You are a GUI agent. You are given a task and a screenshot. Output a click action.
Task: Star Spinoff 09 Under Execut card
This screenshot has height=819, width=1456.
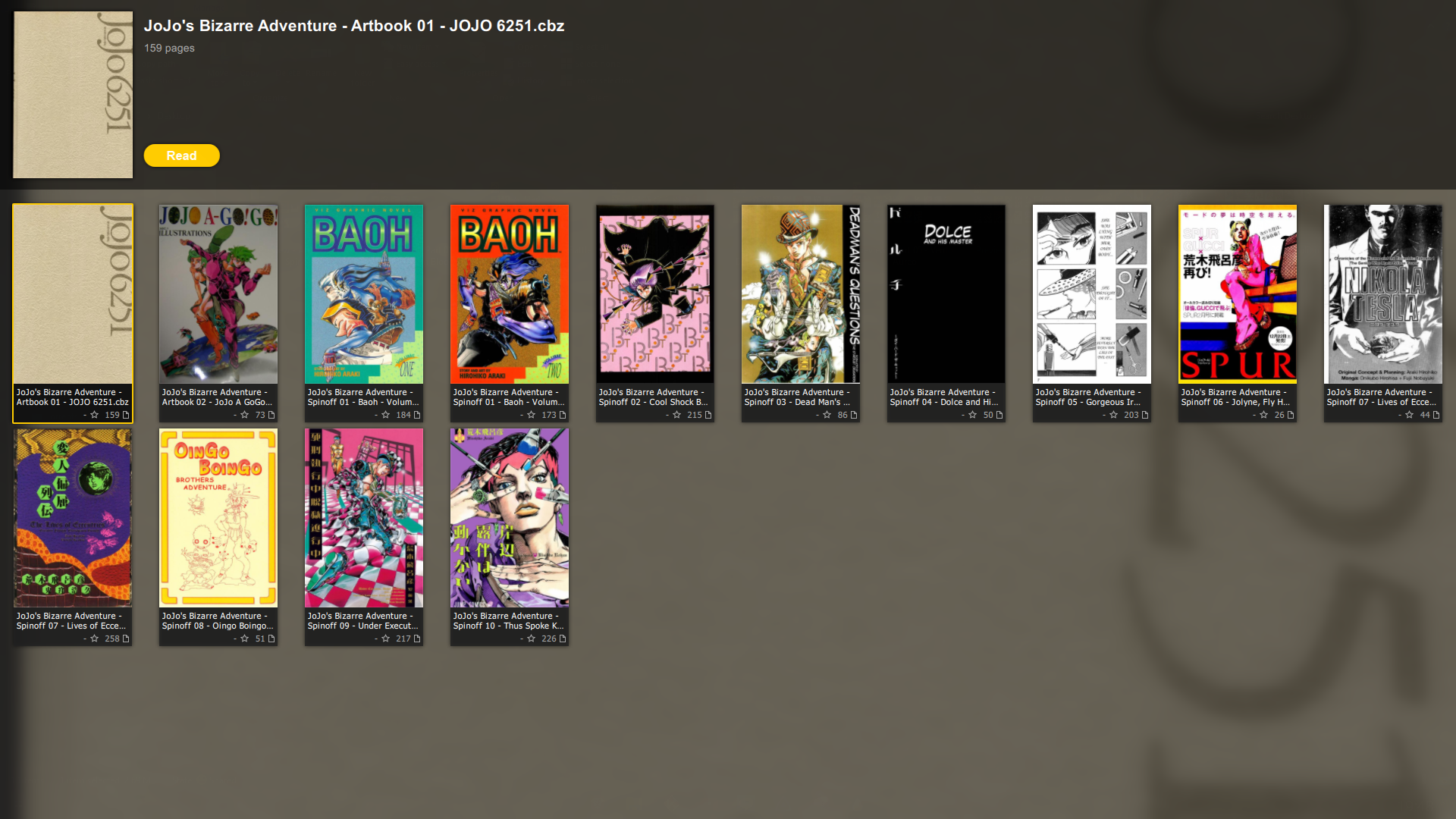(386, 639)
